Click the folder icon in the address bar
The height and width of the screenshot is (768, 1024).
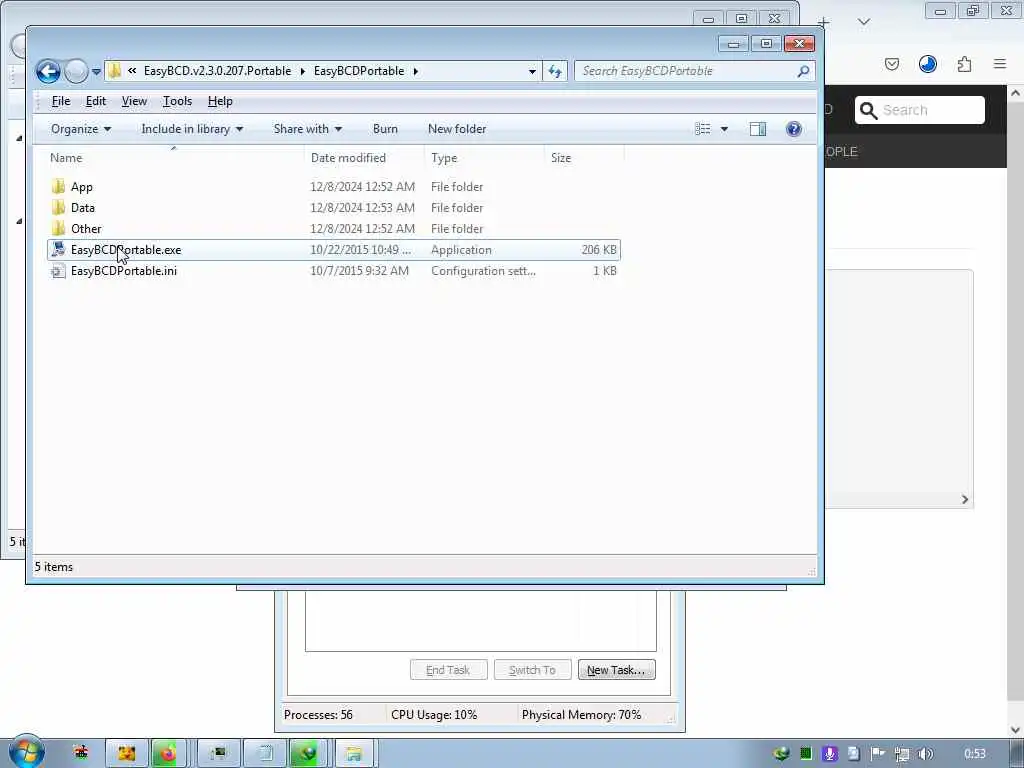[115, 71]
